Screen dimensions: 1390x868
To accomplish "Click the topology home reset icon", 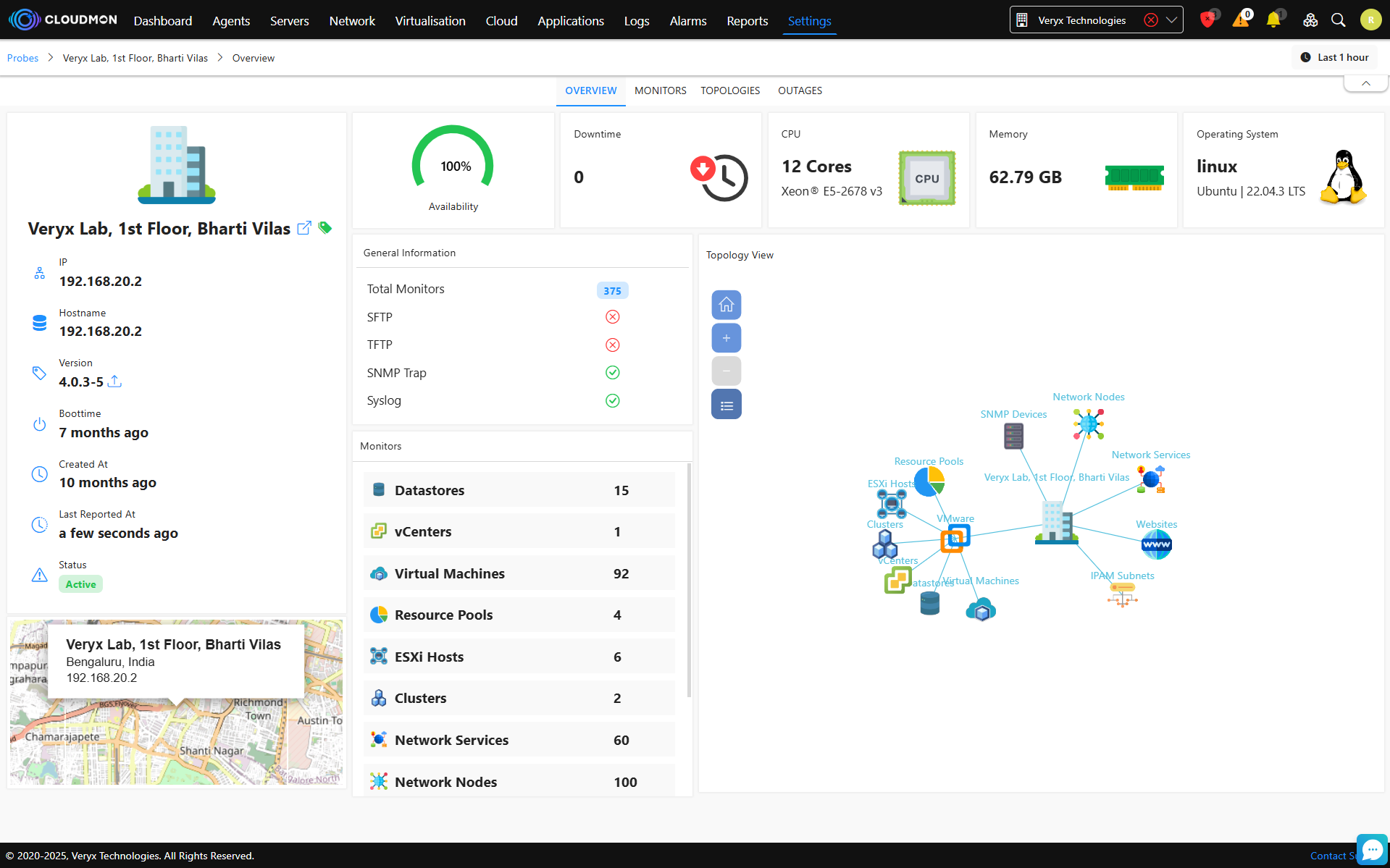I will tap(726, 305).
